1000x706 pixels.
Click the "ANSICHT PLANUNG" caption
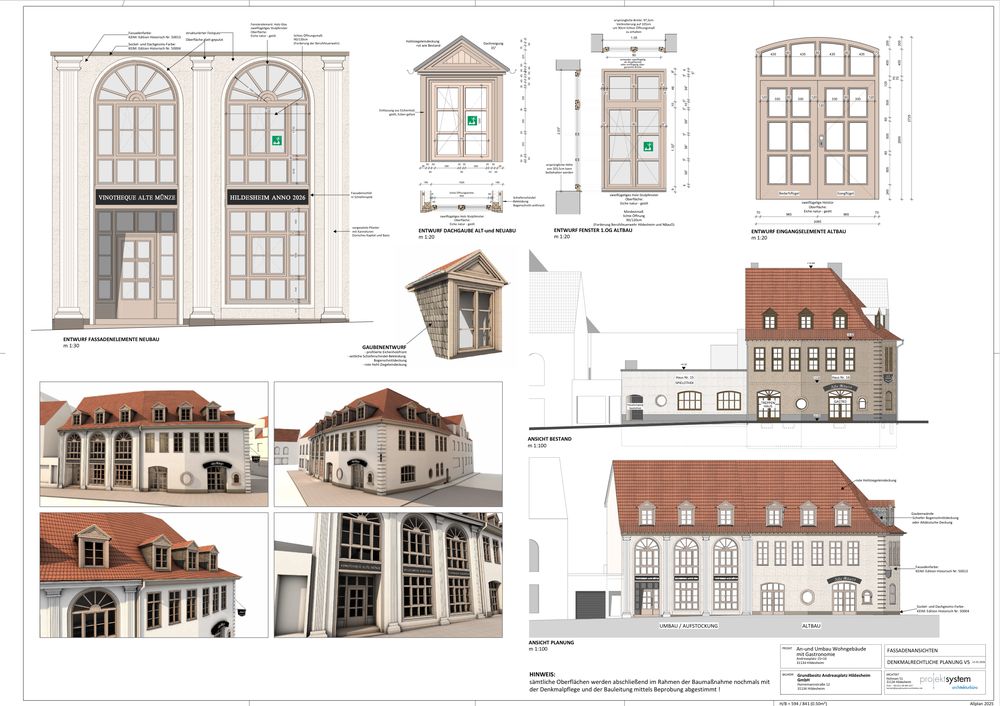[x=551, y=642]
